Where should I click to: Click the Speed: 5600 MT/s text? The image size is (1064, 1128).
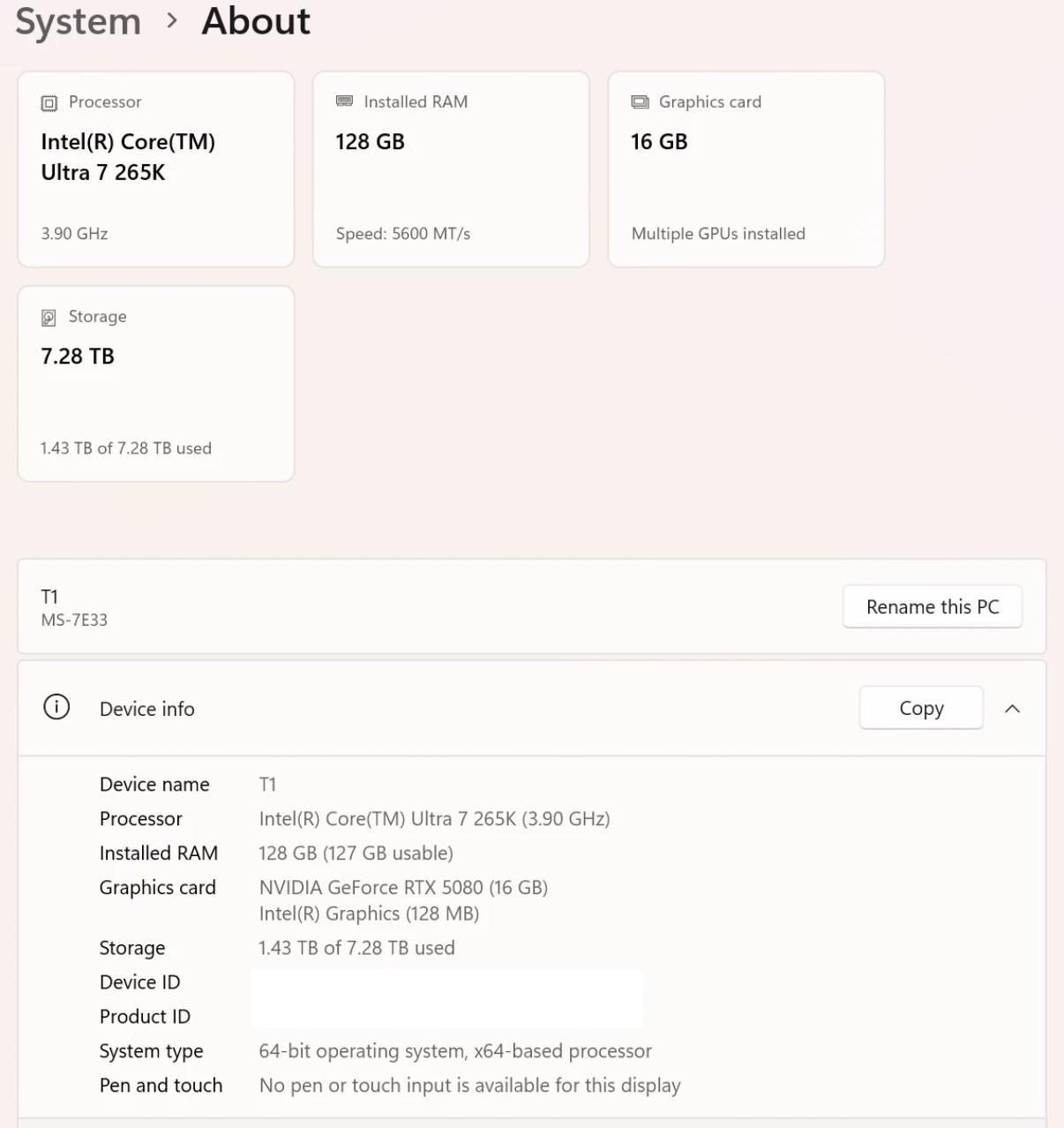(x=403, y=234)
